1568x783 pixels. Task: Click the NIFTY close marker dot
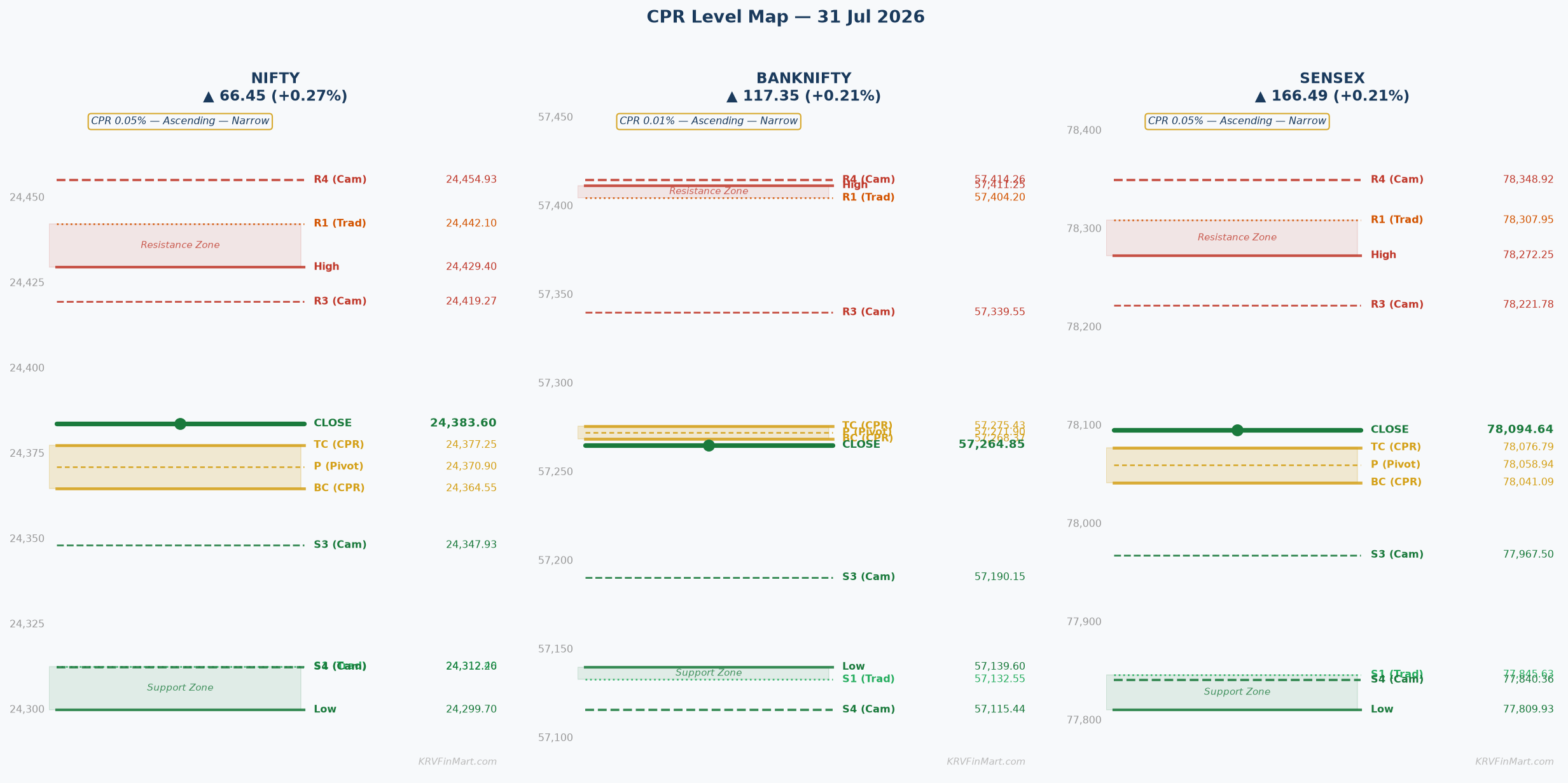[180, 424]
